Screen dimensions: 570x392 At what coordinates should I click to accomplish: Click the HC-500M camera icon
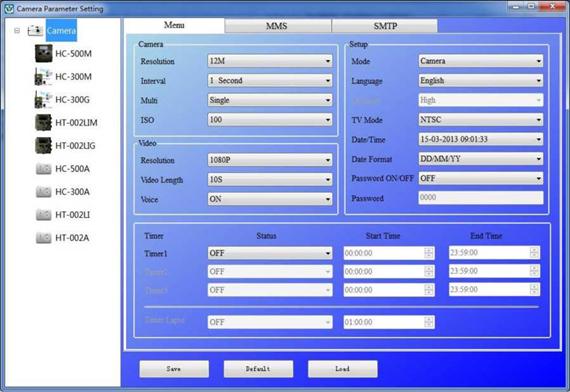(x=44, y=53)
